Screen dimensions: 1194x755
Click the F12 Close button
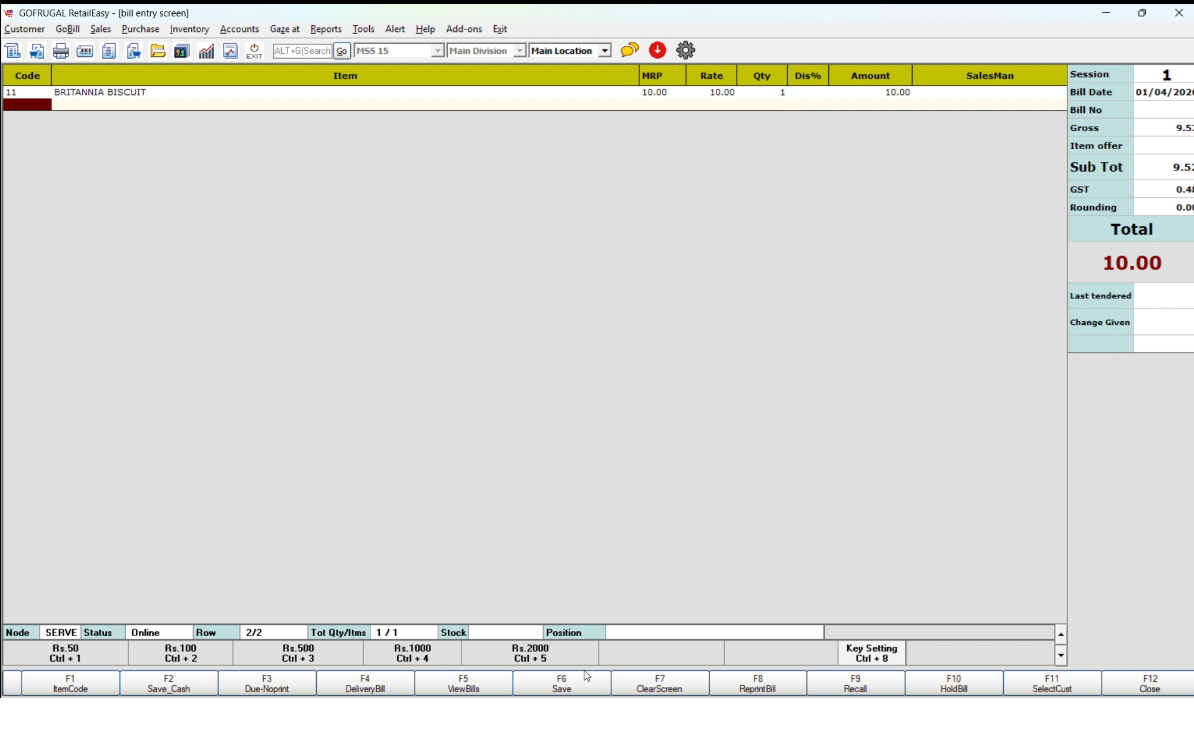pyautogui.click(x=1149, y=683)
